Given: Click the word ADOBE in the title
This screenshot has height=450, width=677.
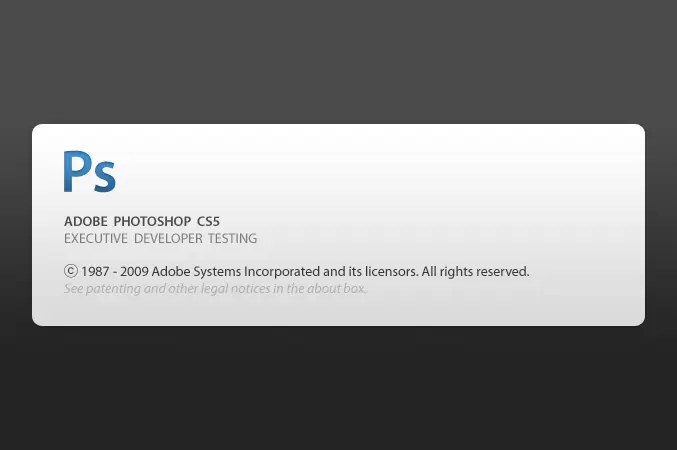Looking at the screenshot, I should [x=85, y=220].
